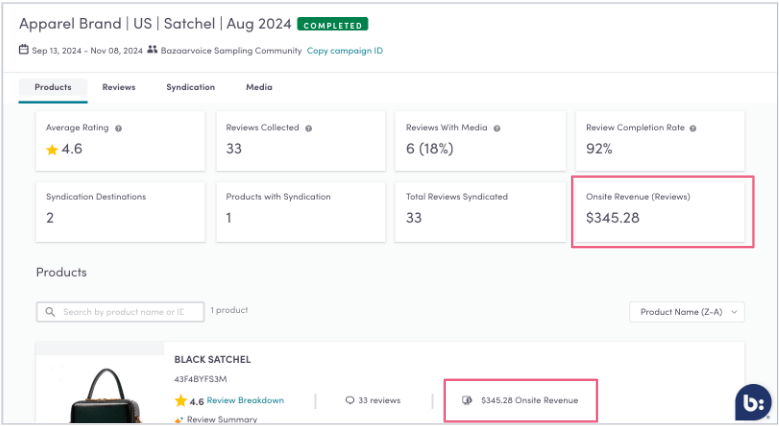Image resolution: width=779 pixels, height=426 pixels.
Task: Click the Review Summary label
Action: (x=222, y=420)
